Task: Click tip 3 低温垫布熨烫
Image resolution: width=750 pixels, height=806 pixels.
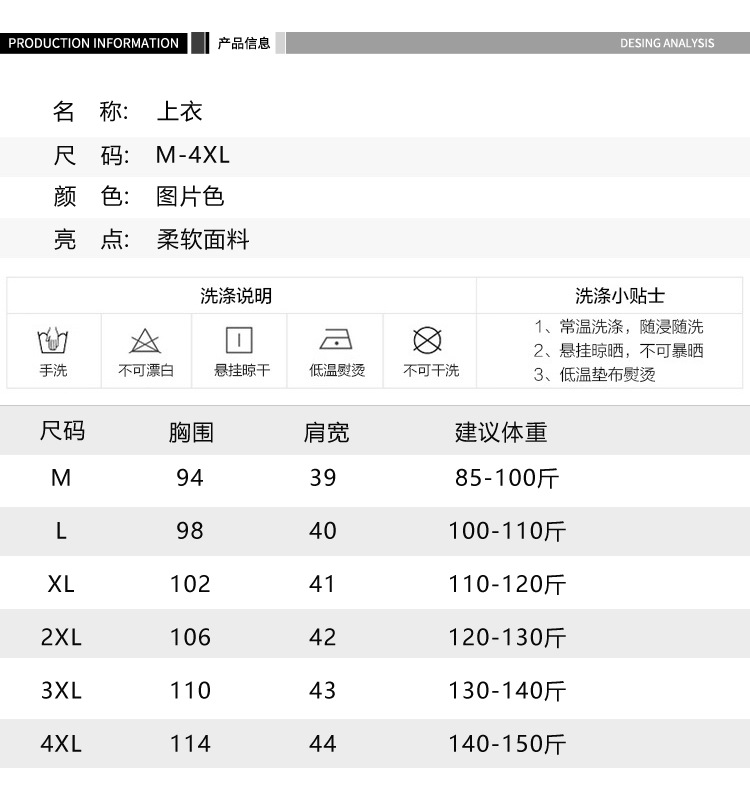Action: click(594, 375)
